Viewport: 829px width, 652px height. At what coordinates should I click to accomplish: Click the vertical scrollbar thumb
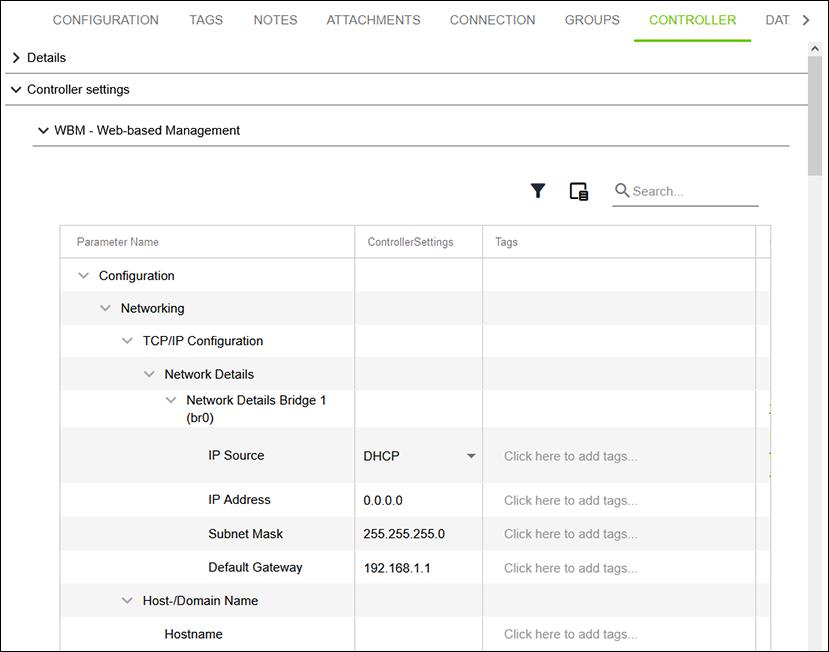click(815, 116)
